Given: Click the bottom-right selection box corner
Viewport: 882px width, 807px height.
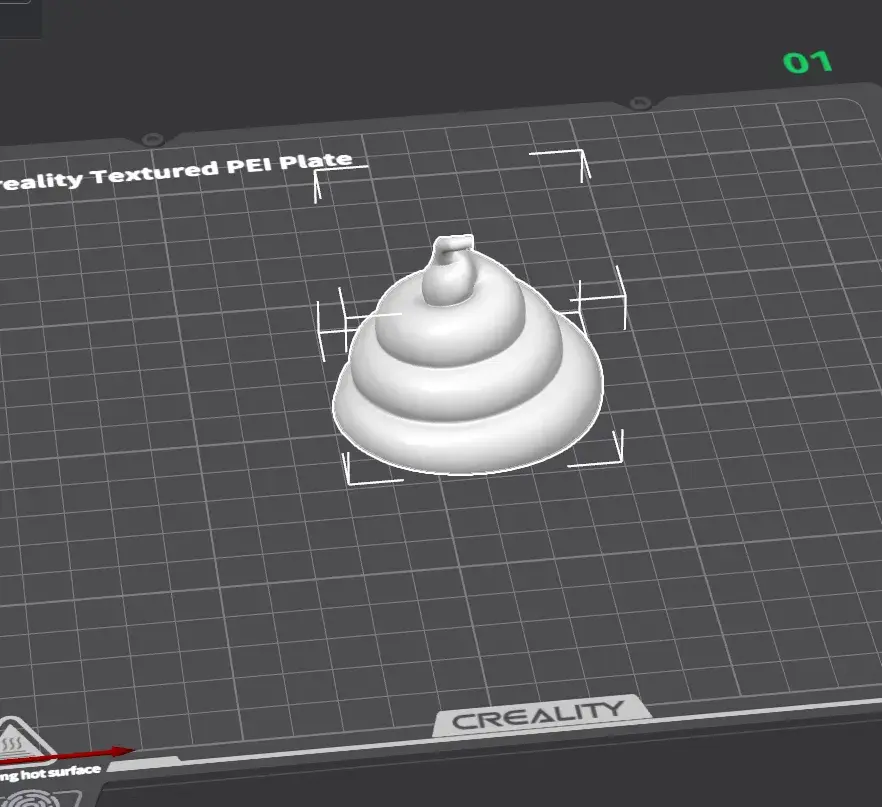Looking at the screenshot, I should pyautogui.click(x=596, y=450).
